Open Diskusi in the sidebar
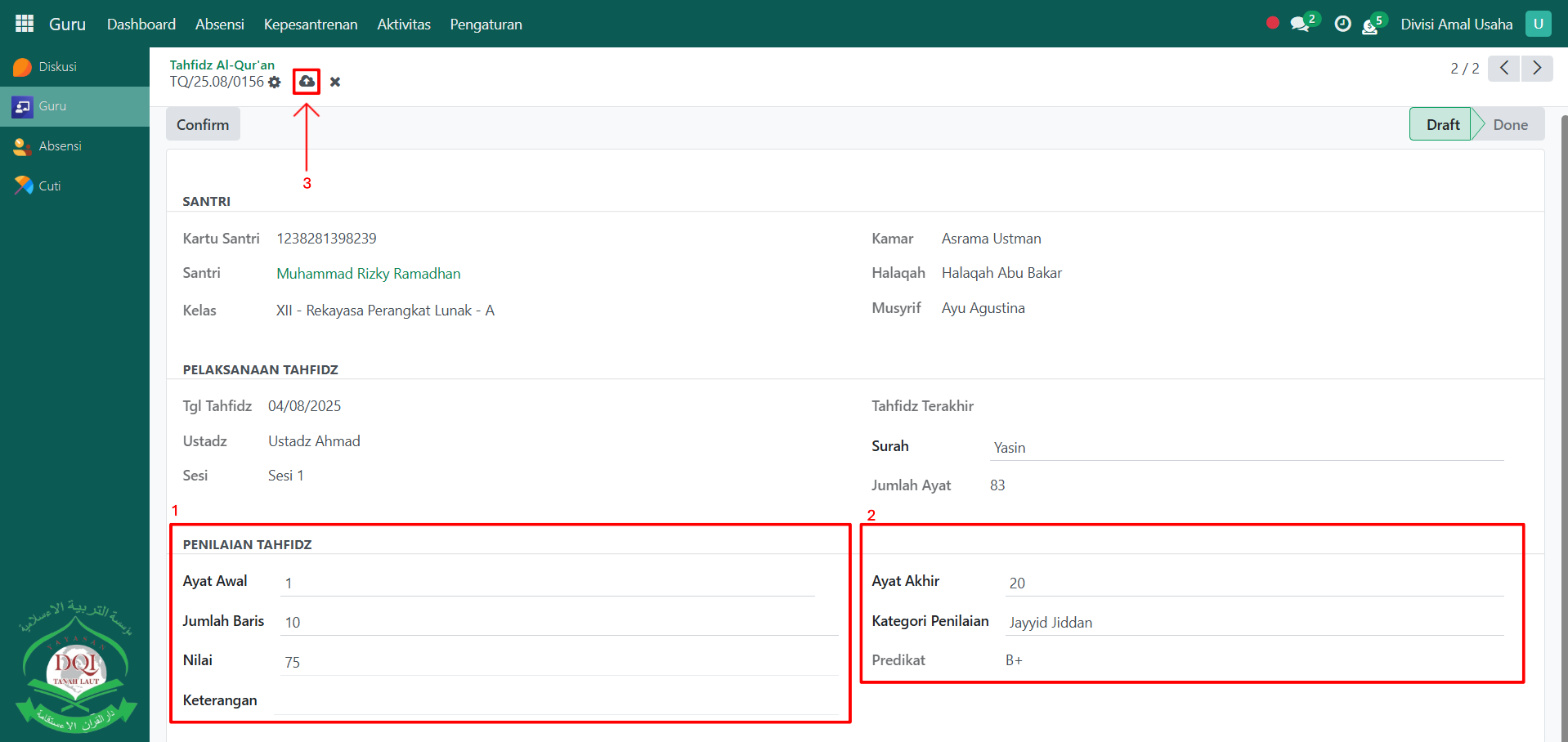 point(57,67)
